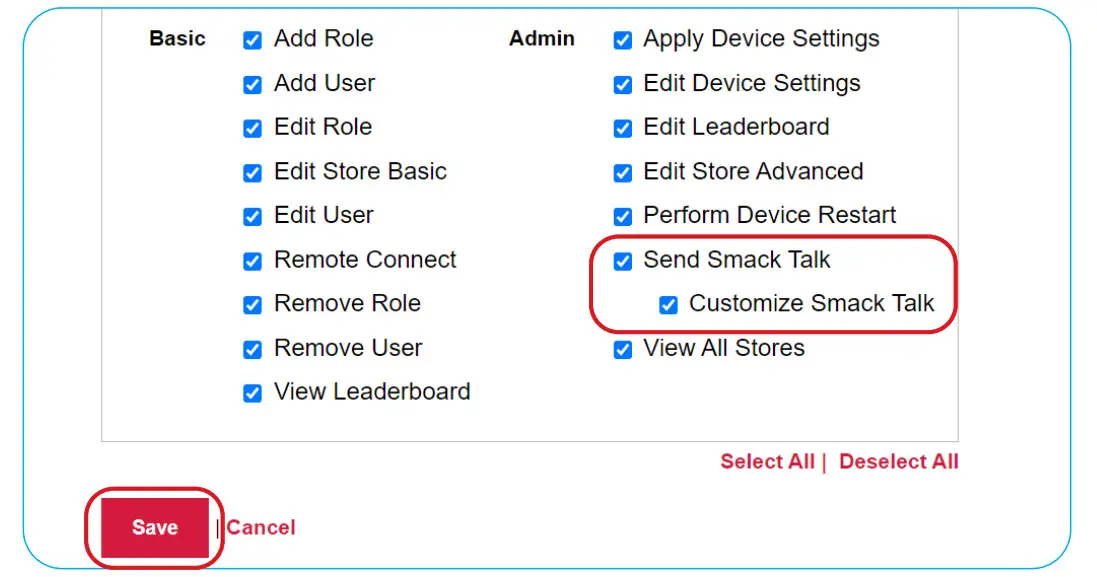This screenshot has height=577, width=1097.
Task: Toggle the Add User checkbox
Action: pyautogui.click(x=252, y=84)
